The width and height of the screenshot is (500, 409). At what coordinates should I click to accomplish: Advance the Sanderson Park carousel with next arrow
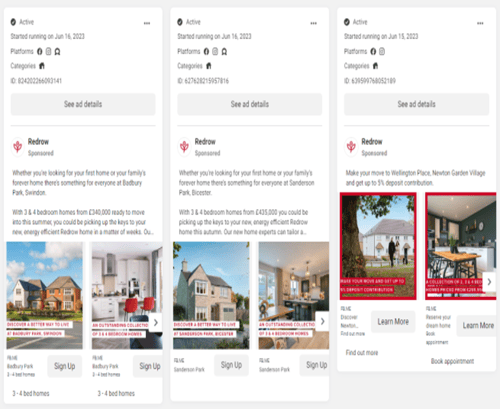pyautogui.click(x=322, y=321)
